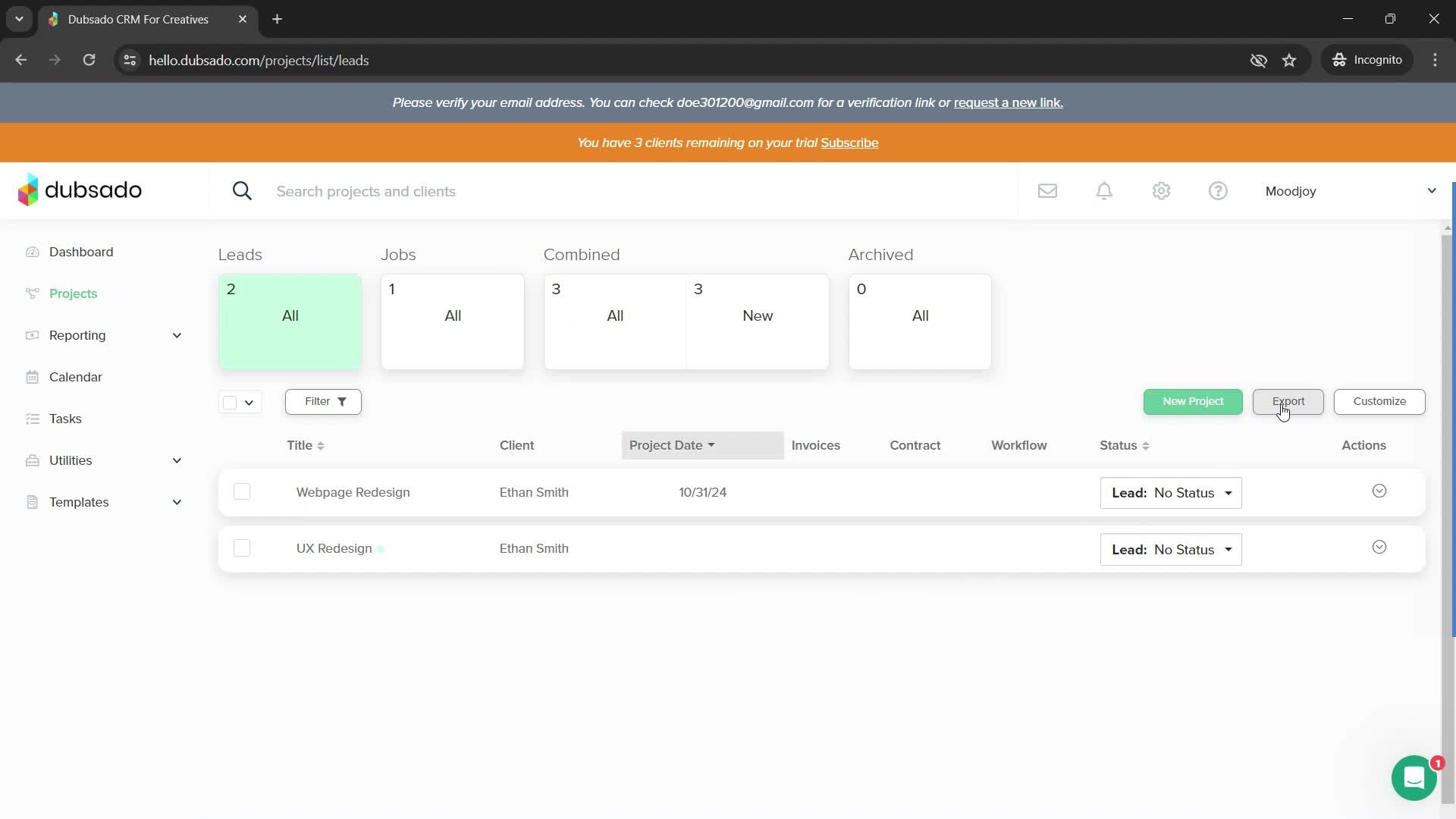
Task: Open the Moodjoy account dropdown
Action: [x=1351, y=191]
